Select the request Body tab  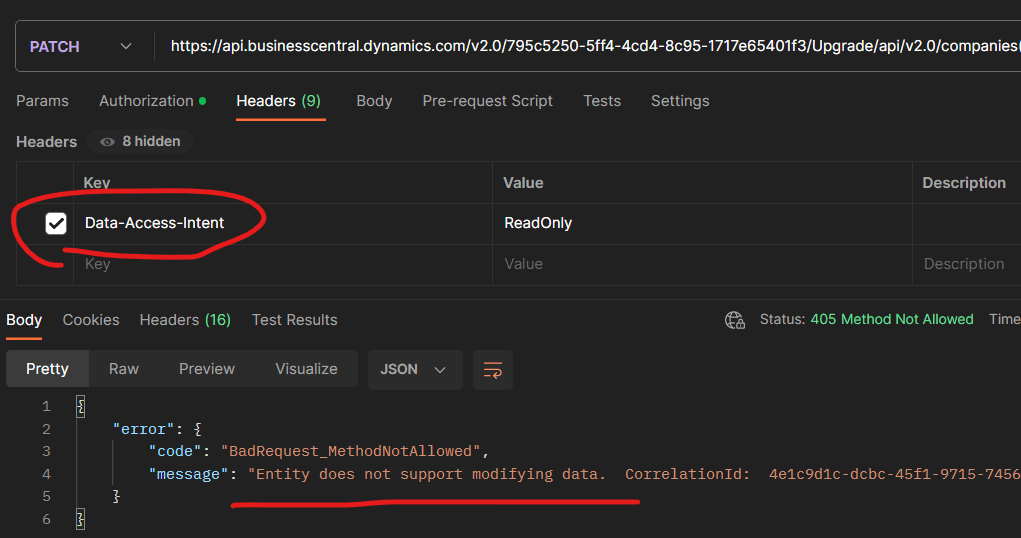[374, 101]
